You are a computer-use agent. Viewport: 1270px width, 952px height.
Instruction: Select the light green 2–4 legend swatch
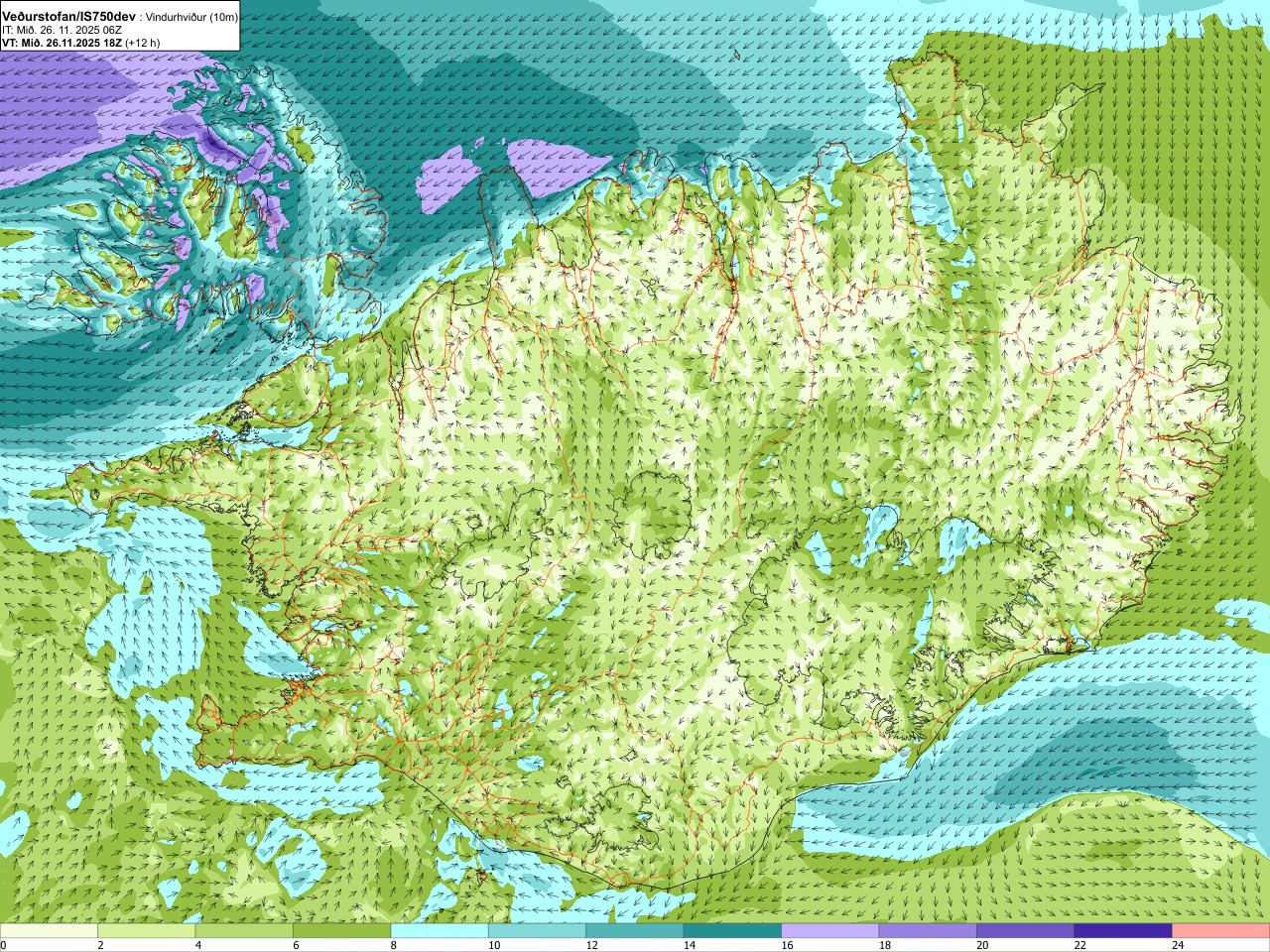click(146, 931)
